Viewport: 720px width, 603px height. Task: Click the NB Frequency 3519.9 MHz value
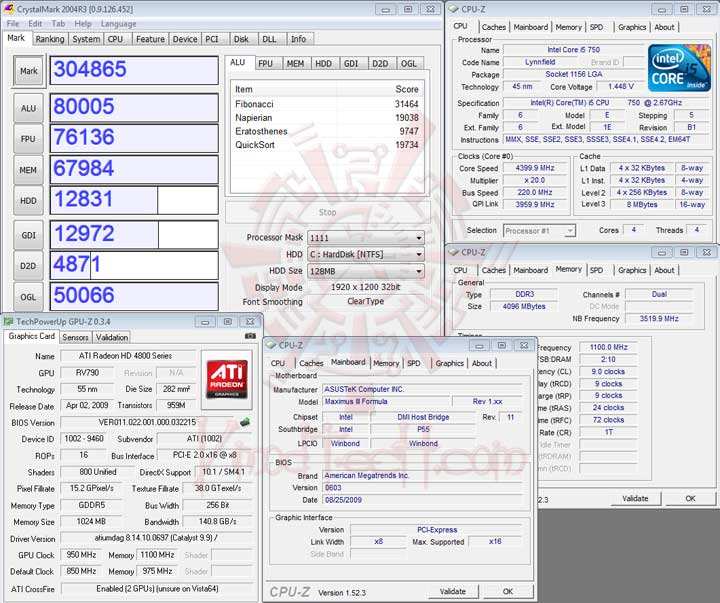pos(659,318)
